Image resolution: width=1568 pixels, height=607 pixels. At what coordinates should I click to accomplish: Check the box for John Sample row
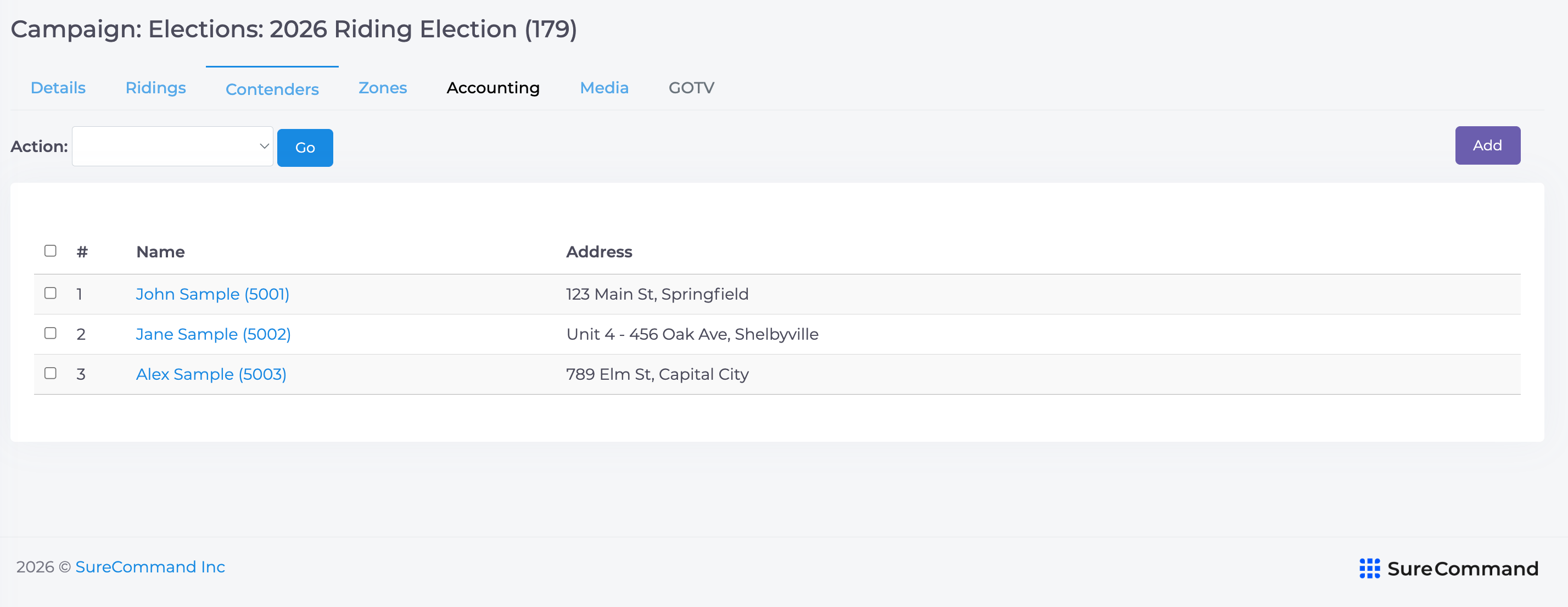click(x=51, y=293)
